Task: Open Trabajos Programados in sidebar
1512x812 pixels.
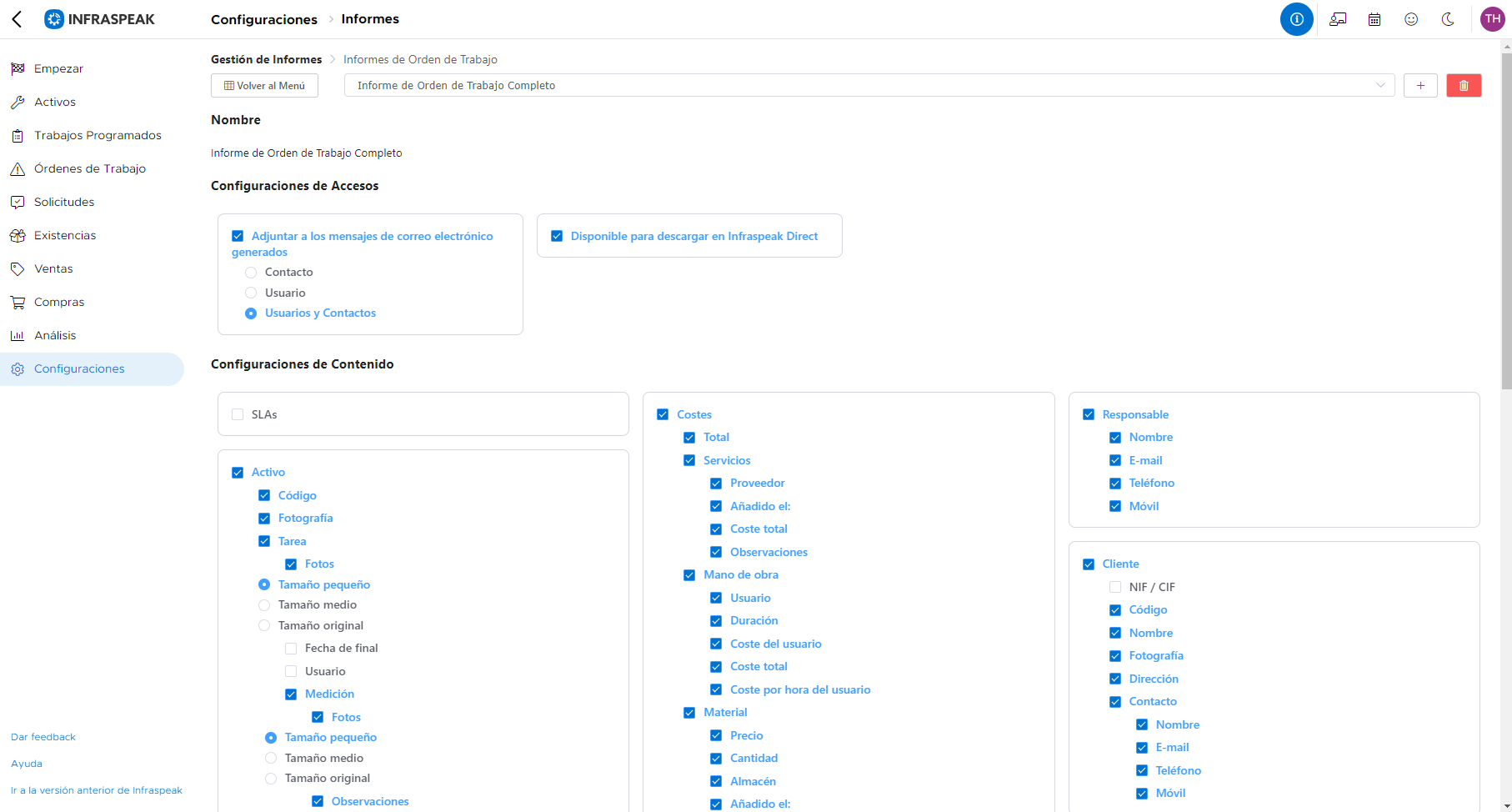Action: coord(92,135)
